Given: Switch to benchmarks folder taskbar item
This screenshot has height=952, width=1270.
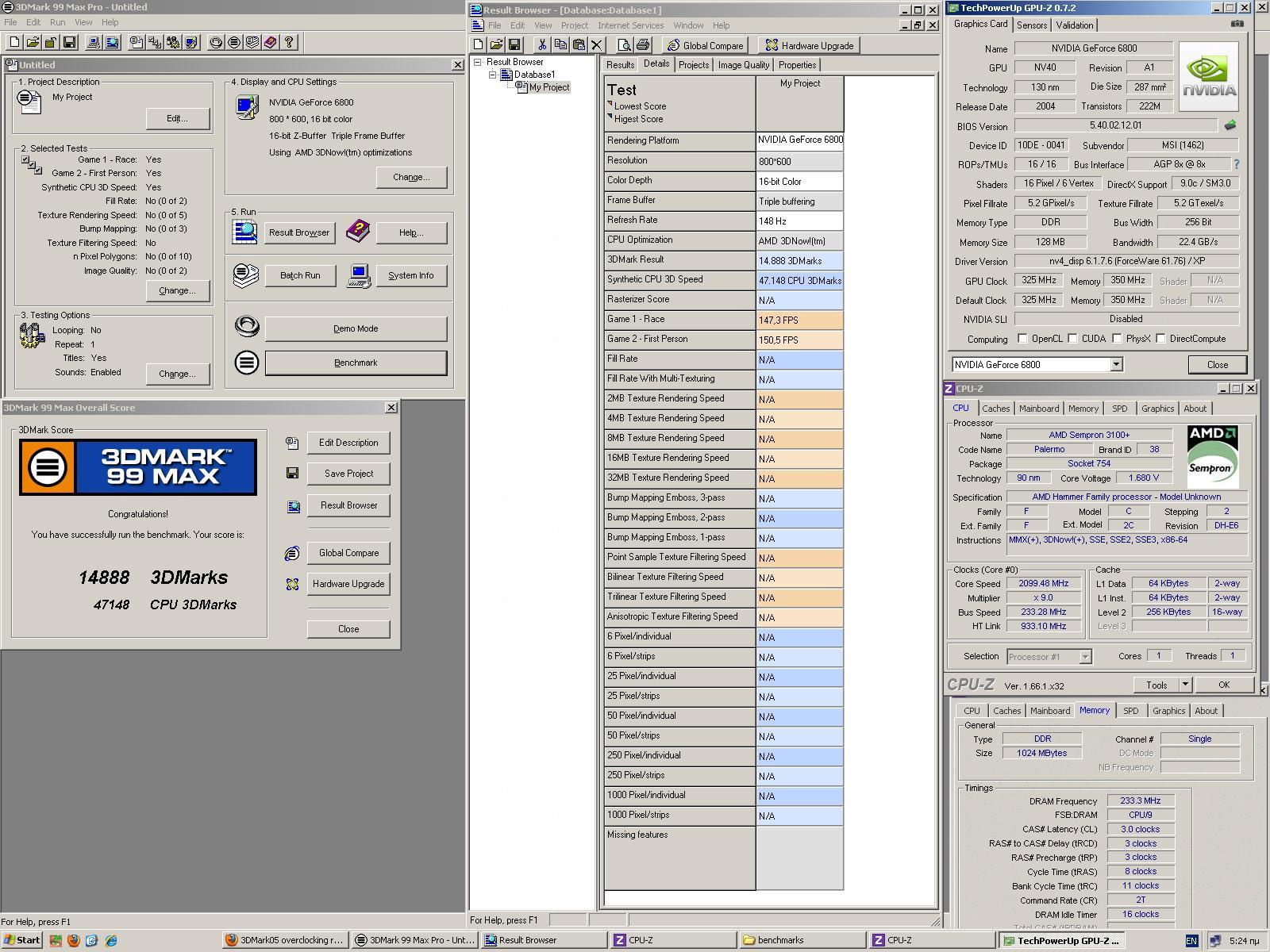Looking at the screenshot, I should coord(802,940).
